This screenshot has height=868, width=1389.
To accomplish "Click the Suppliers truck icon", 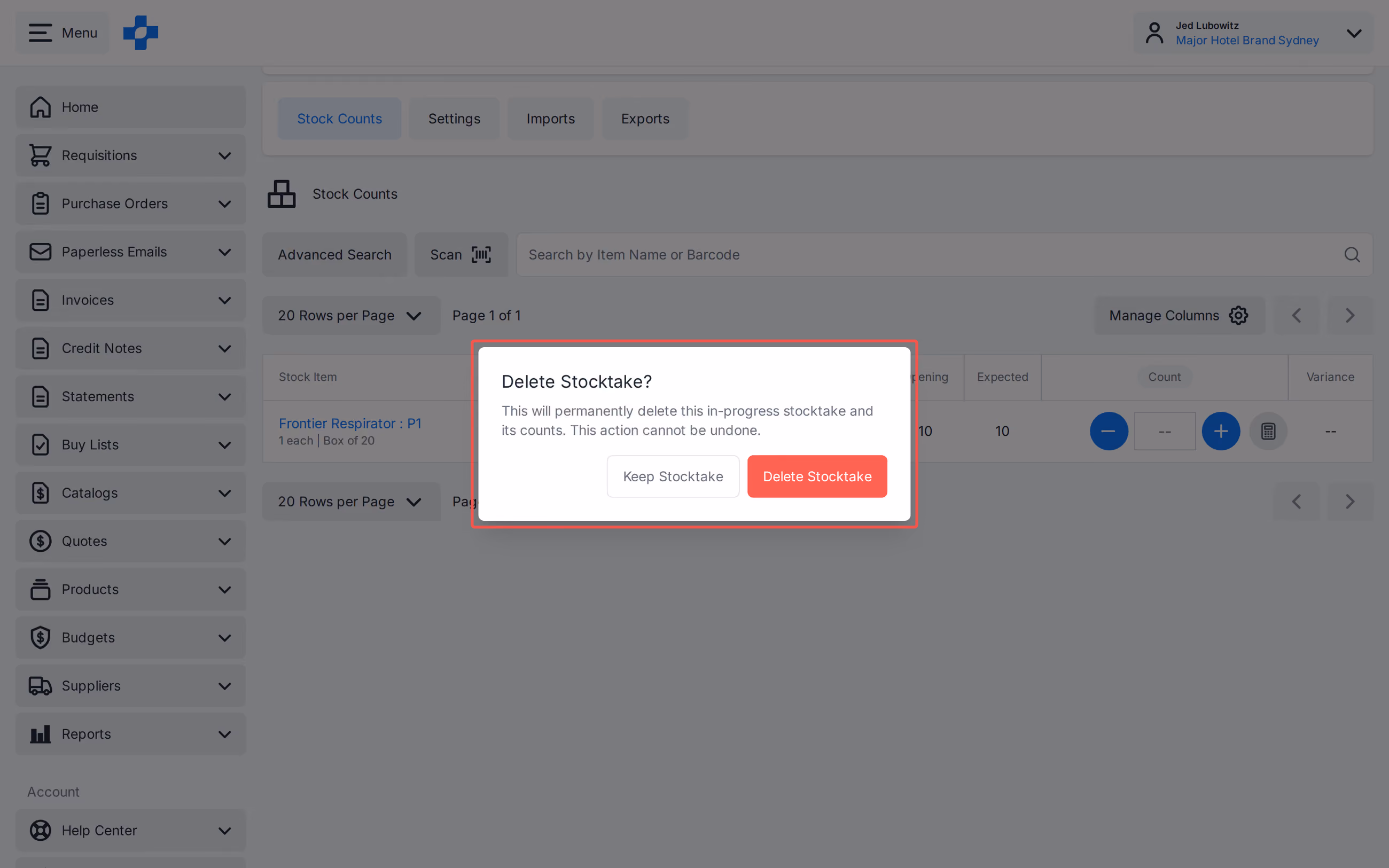I will (40, 685).
